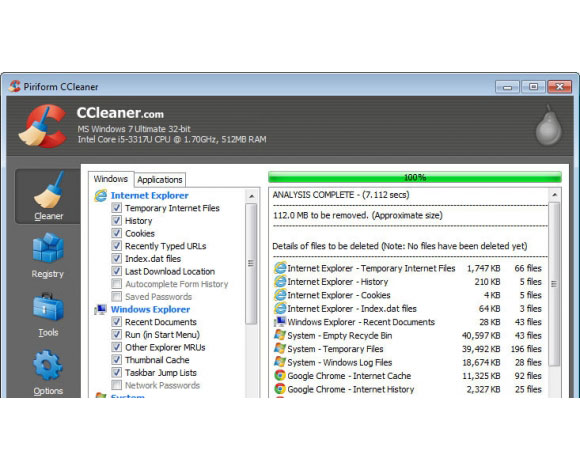Image resolution: width=580 pixels, height=470 pixels.
Task: Click the green 100% progress bar
Action: pyautogui.click(x=415, y=177)
